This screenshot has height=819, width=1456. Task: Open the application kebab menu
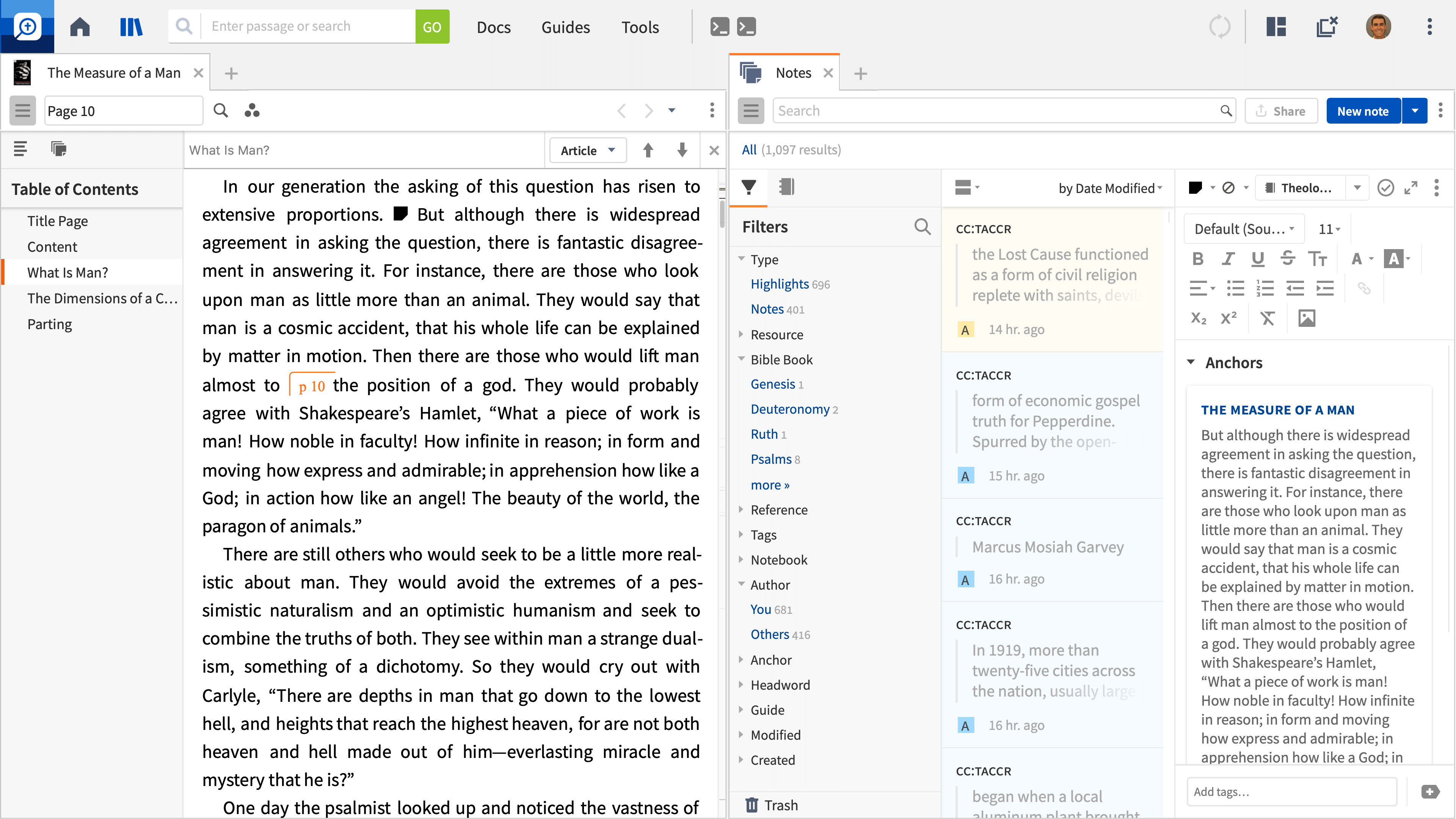coord(1429,27)
